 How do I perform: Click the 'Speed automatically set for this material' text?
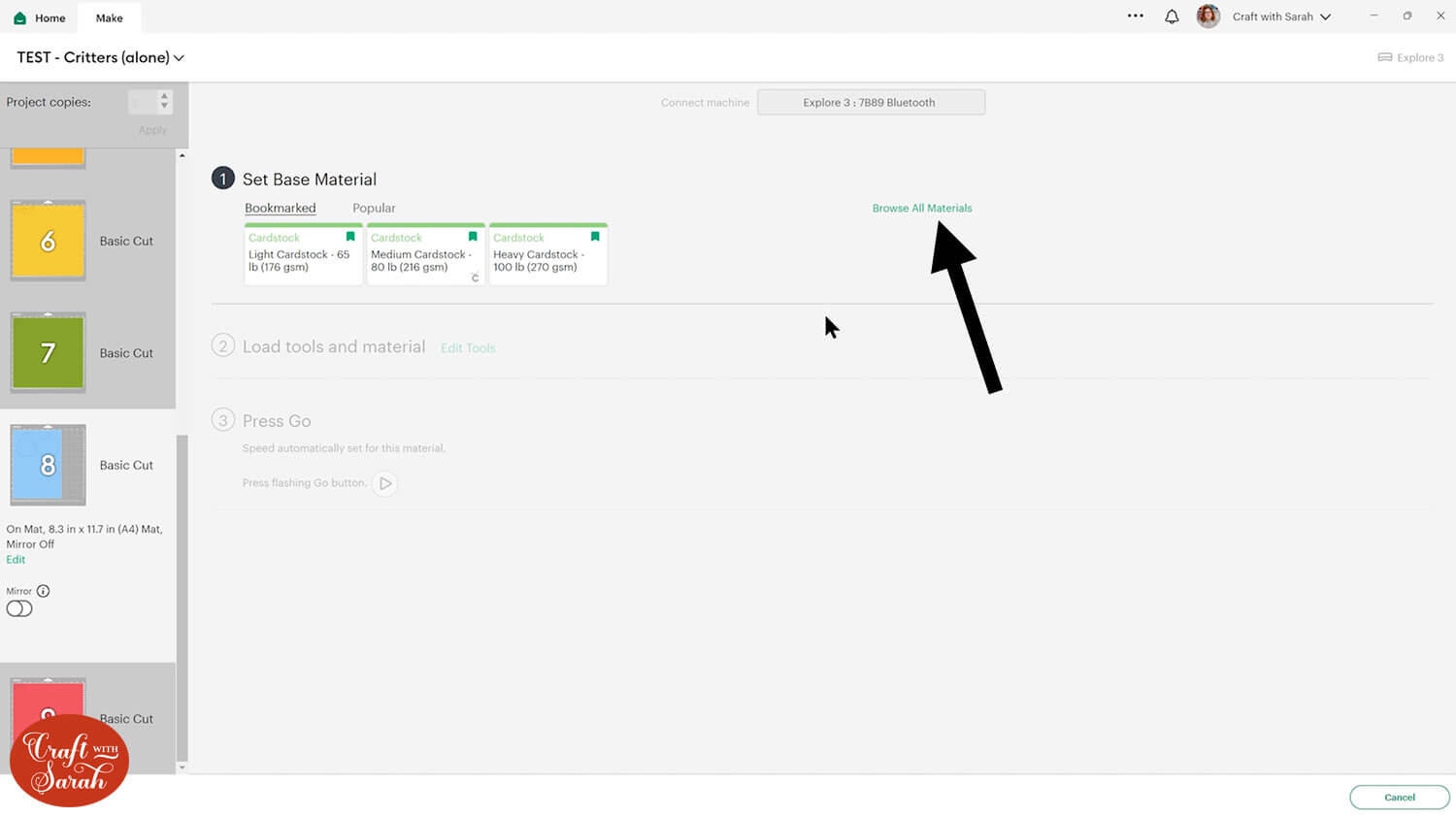coord(344,448)
